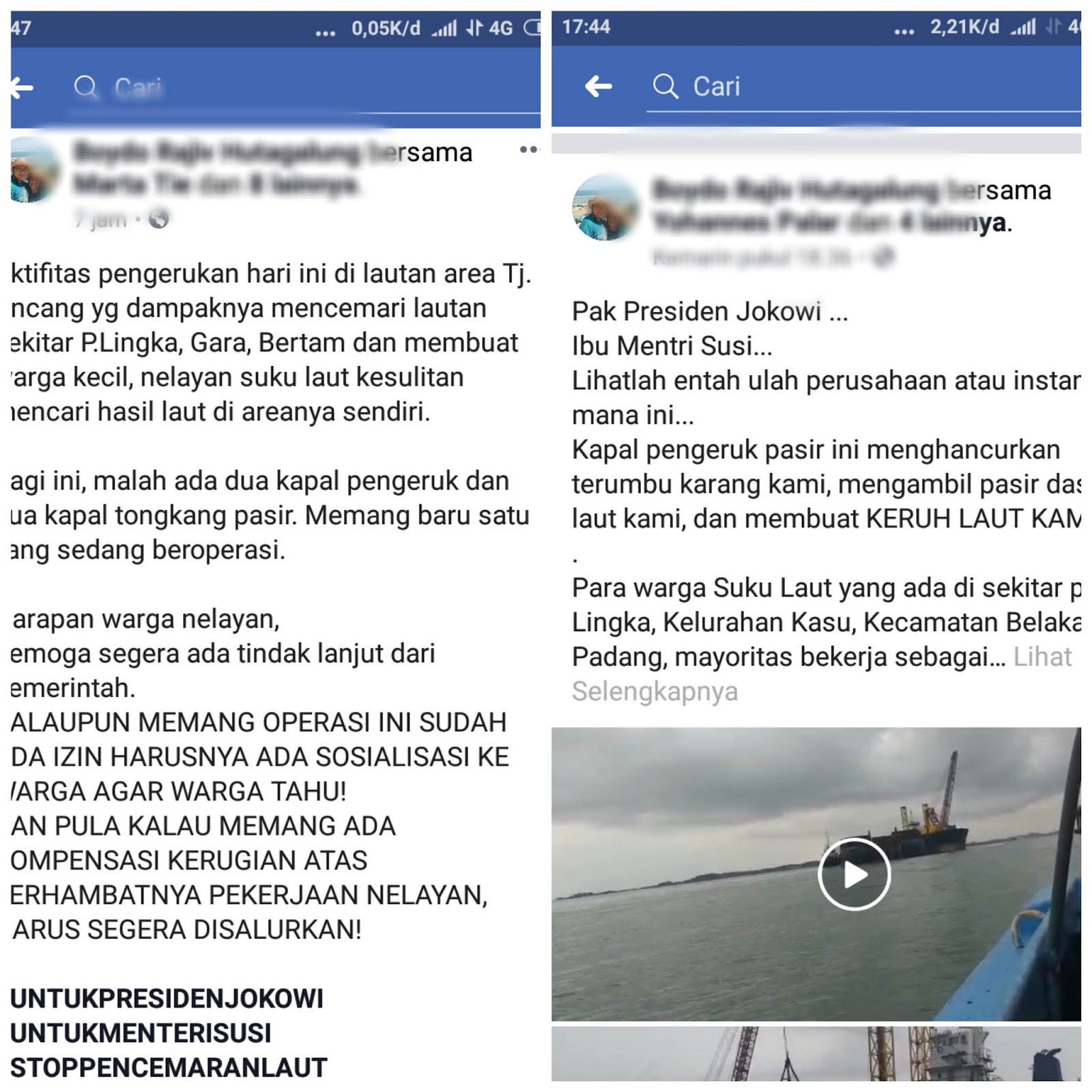Open three-dot post options menu
This screenshot has height=1092, width=1092.
tap(529, 149)
